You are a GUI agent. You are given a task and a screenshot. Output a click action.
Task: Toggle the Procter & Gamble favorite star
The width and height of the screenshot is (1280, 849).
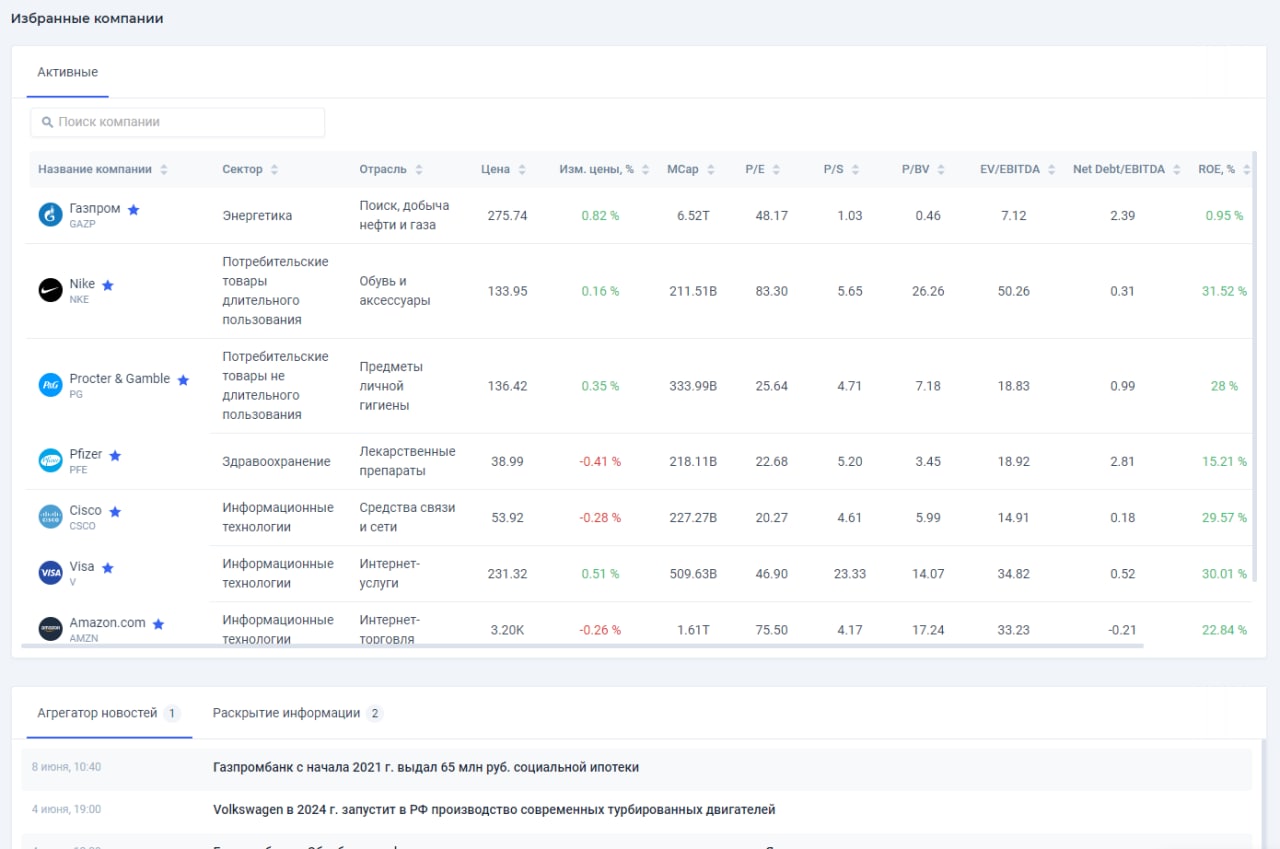[x=183, y=380]
